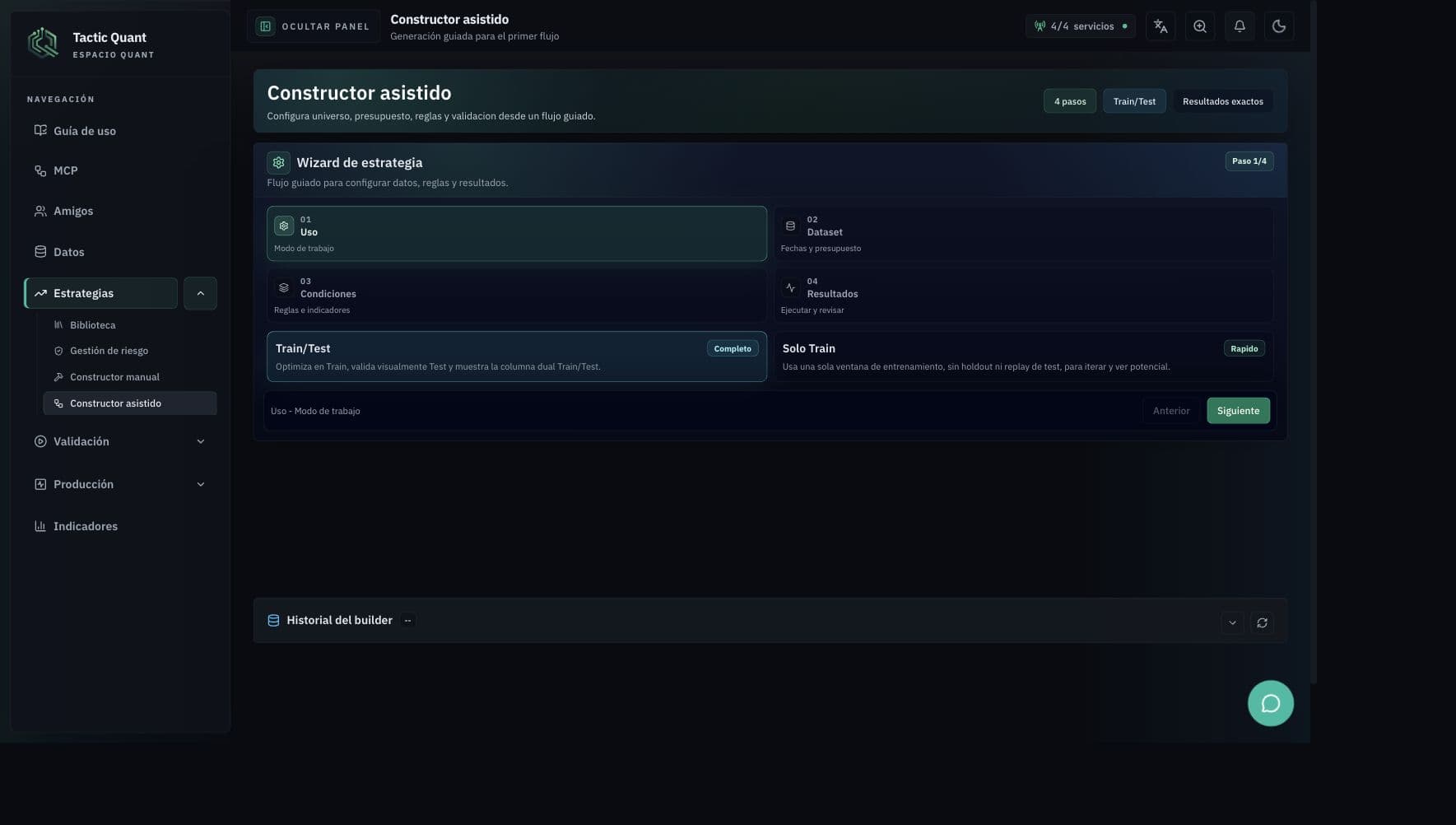Open the language translation icon
Viewport: 1456px width, 825px height.
click(x=1161, y=26)
